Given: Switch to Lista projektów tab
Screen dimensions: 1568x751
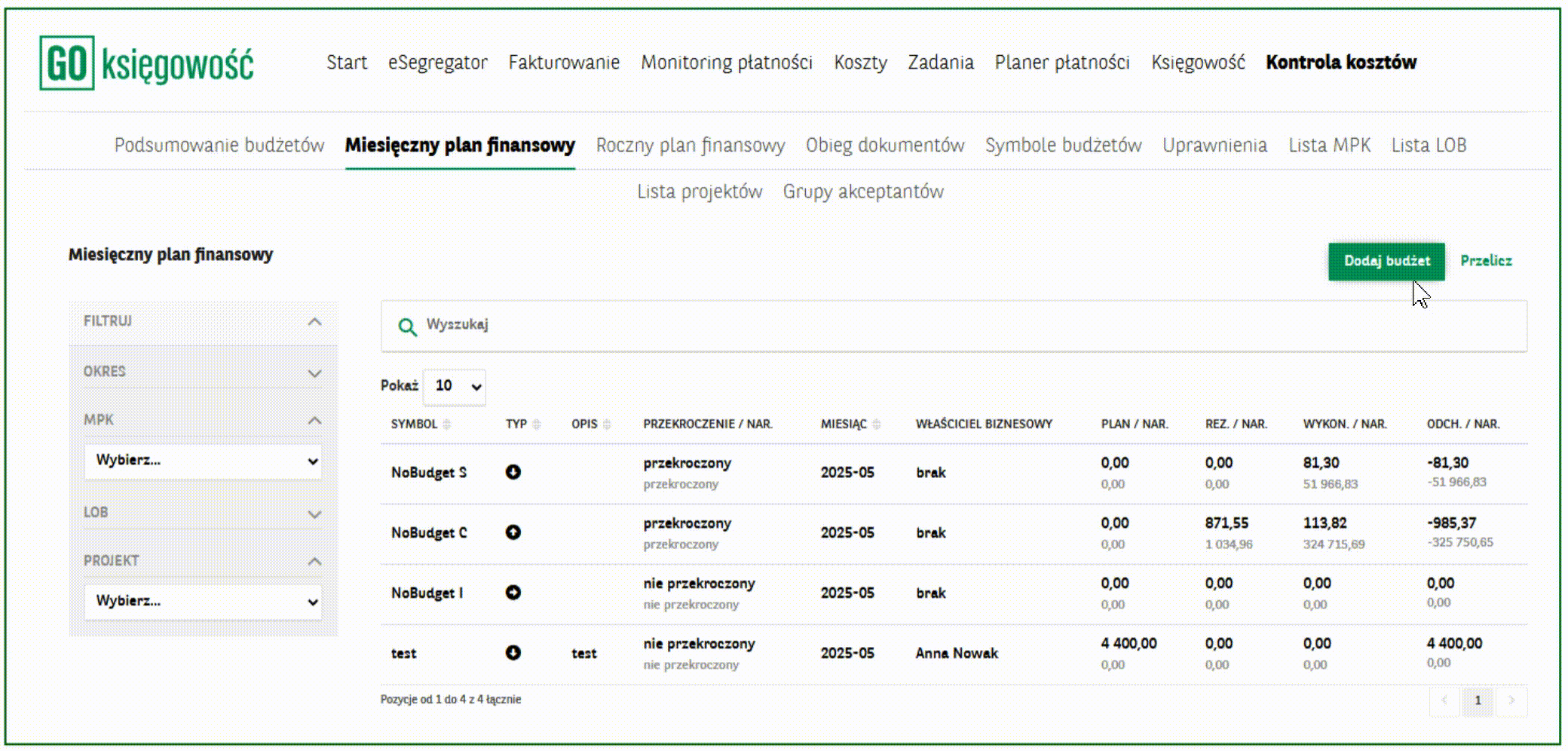Looking at the screenshot, I should [700, 192].
